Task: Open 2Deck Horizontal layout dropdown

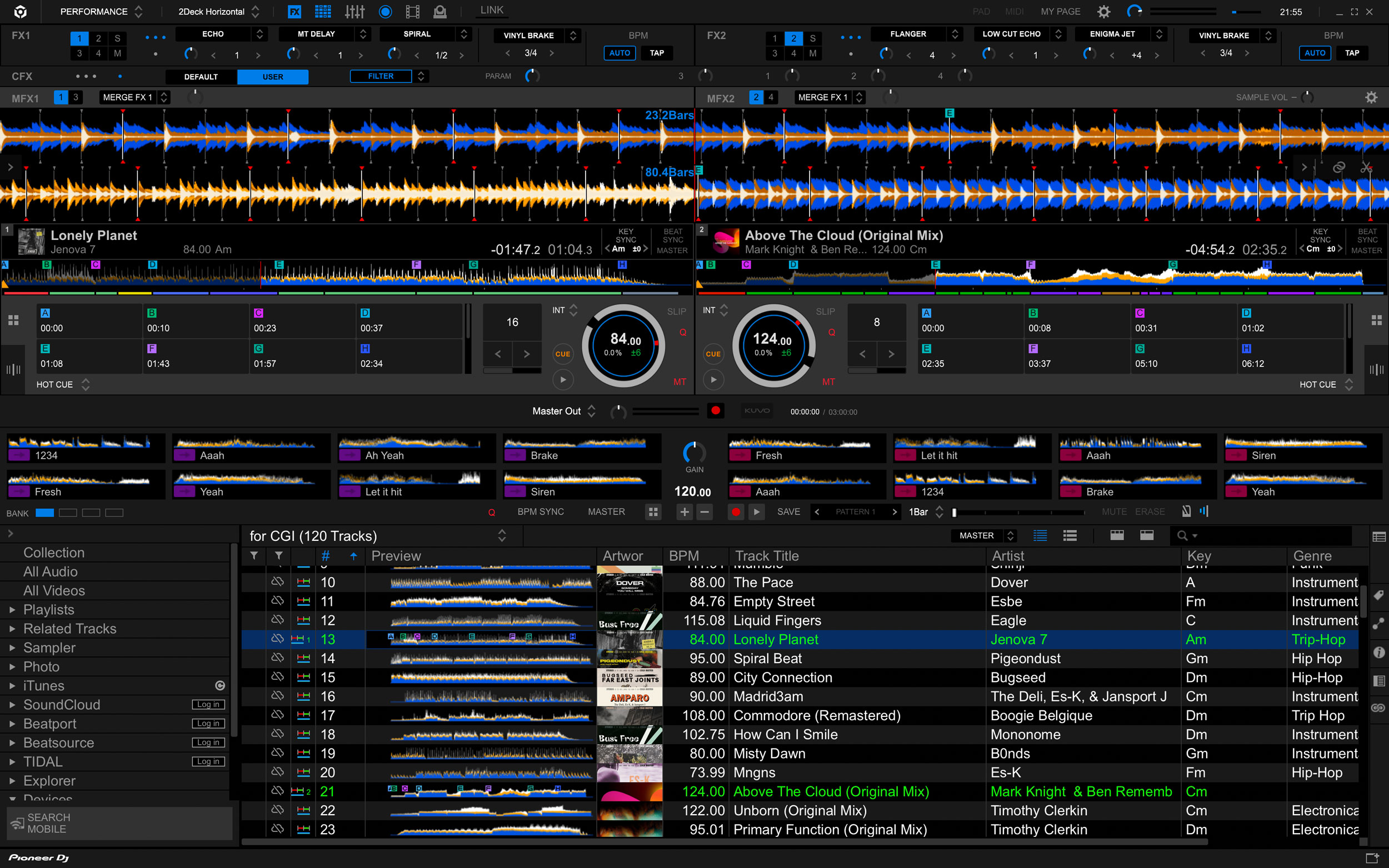Action: coord(219,12)
